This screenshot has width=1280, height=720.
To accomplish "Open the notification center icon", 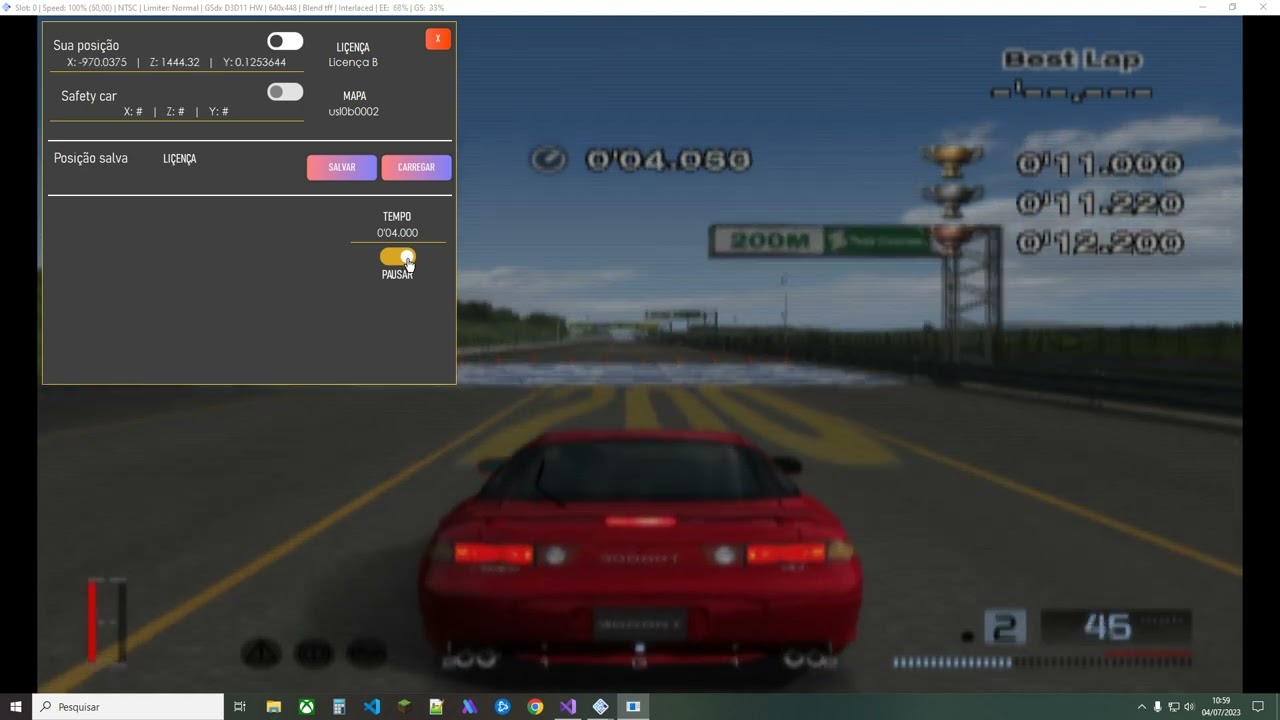I will click(x=1258, y=707).
